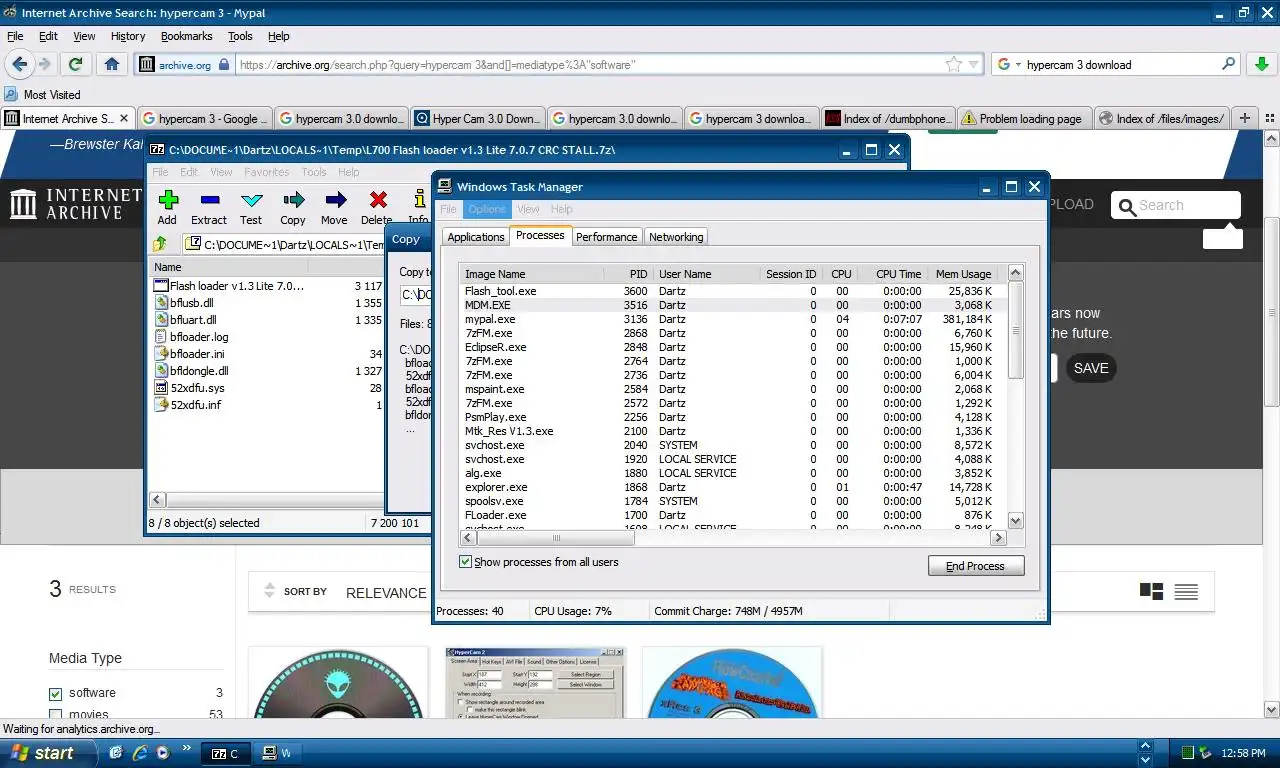Run Test from the 7-Zip toolbar

[251, 207]
